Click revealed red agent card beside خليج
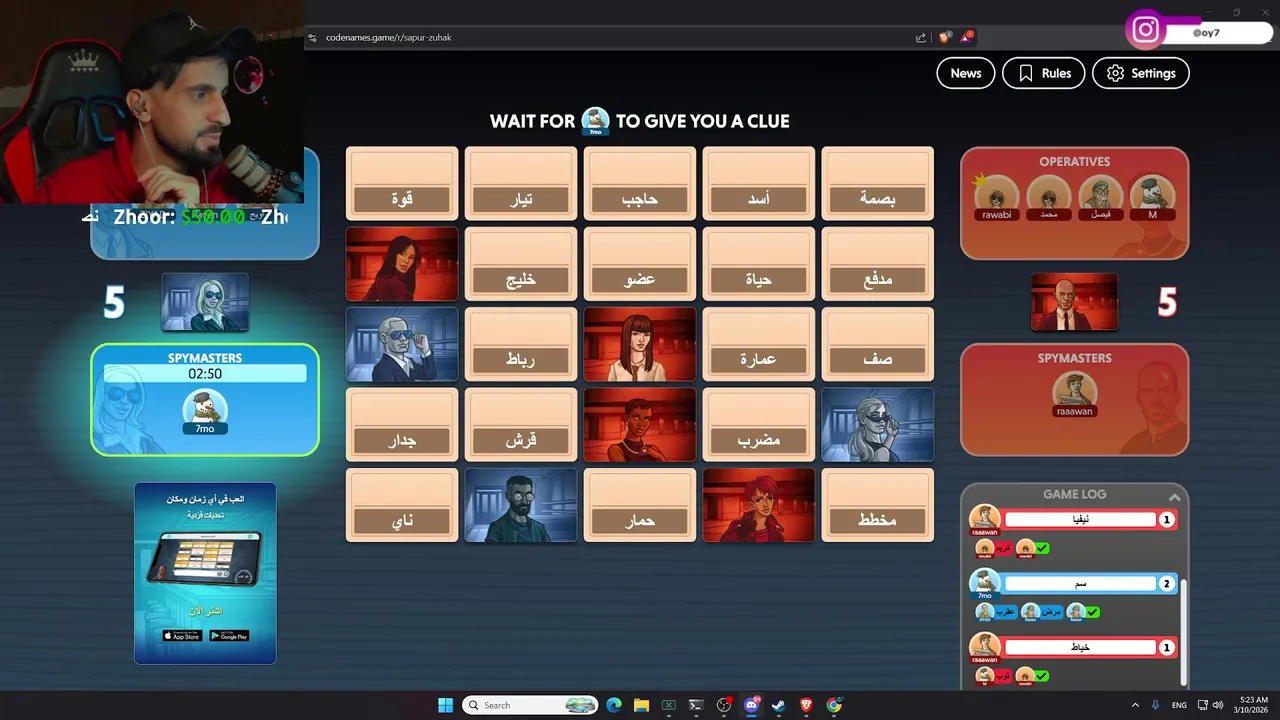The height and width of the screenshot is (720, 1280). (x=402, y=264)
